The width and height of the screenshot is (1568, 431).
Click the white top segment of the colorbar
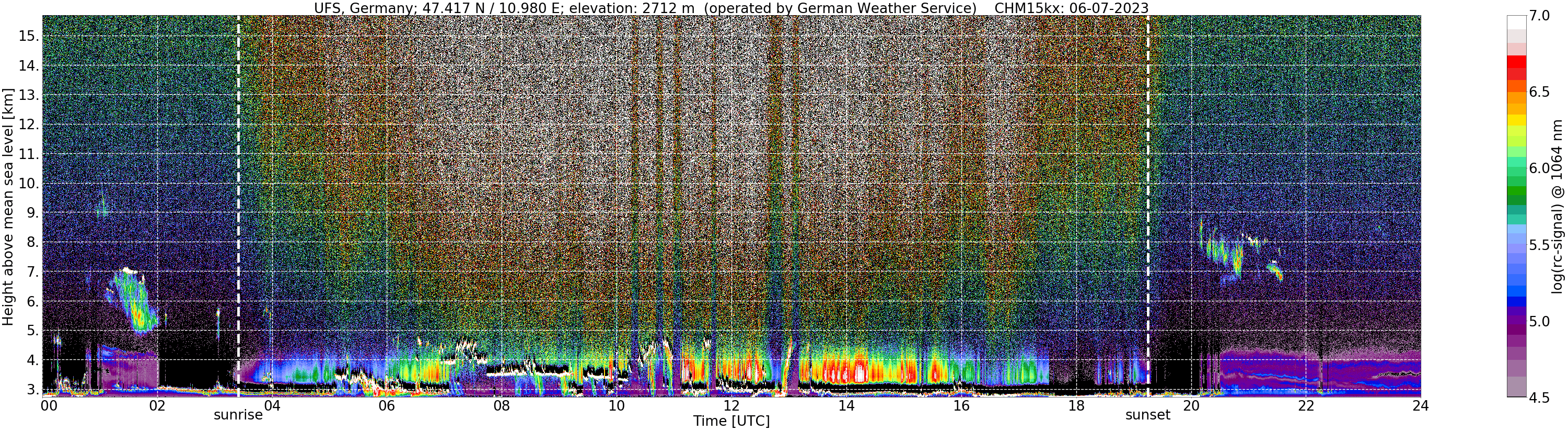coord(1516,22)
